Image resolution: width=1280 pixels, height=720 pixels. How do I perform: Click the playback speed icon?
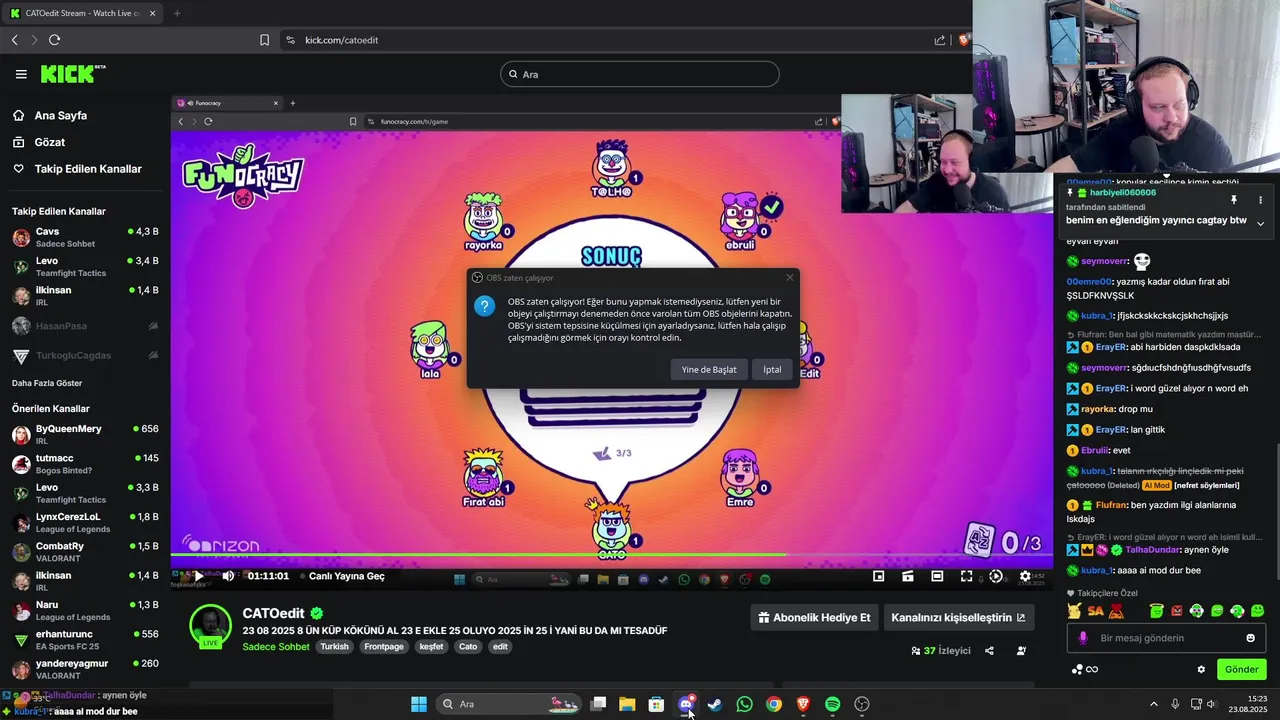[996, 576]
